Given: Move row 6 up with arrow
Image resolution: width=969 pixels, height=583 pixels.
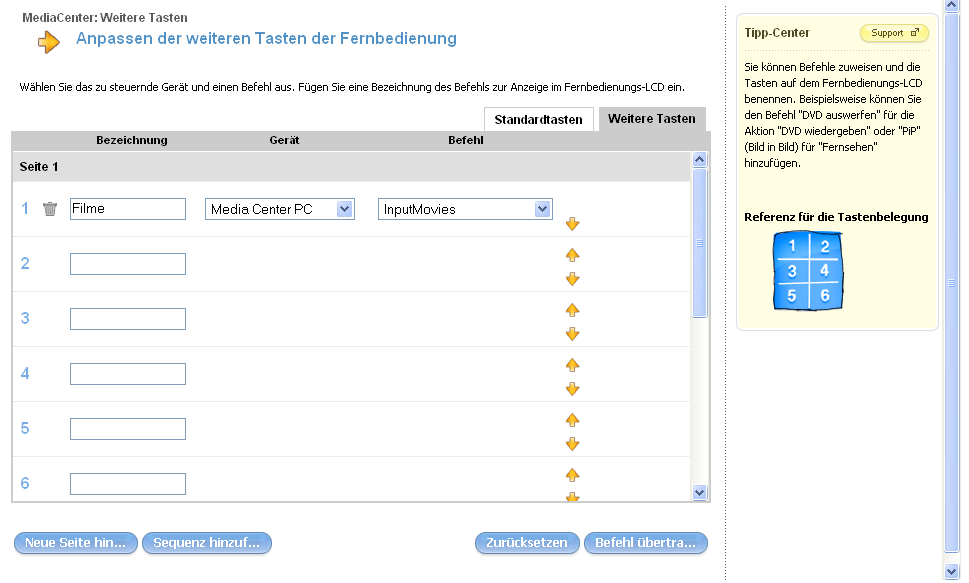Looking at the screenshot, I should pos(573,475).
